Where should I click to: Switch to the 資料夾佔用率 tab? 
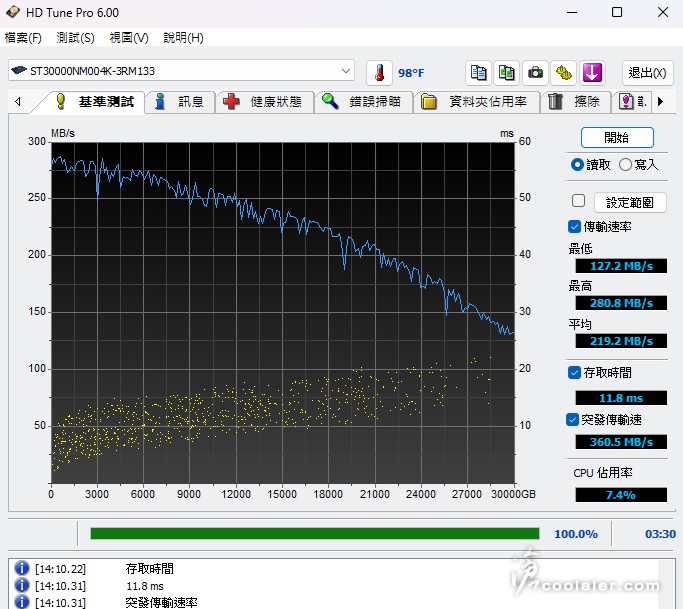[477, 102]
